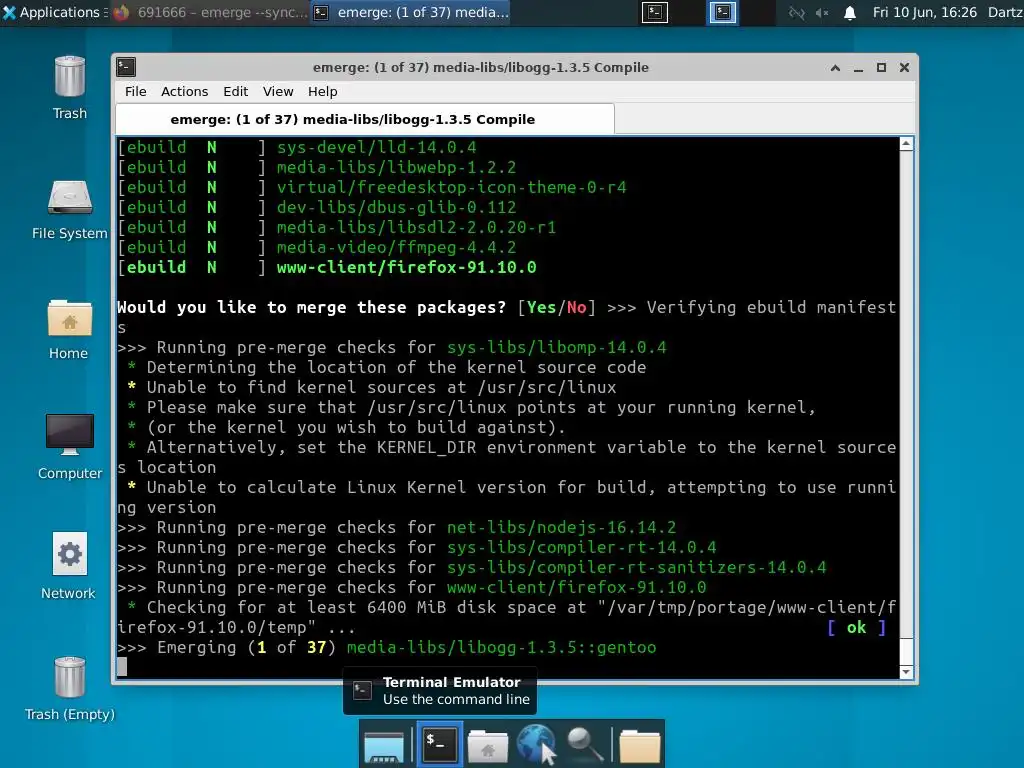Image resolution: width=1024 pixels, height=768 pixels.
Task: Open the Trash desktop icon
Action: pos(69,87)
